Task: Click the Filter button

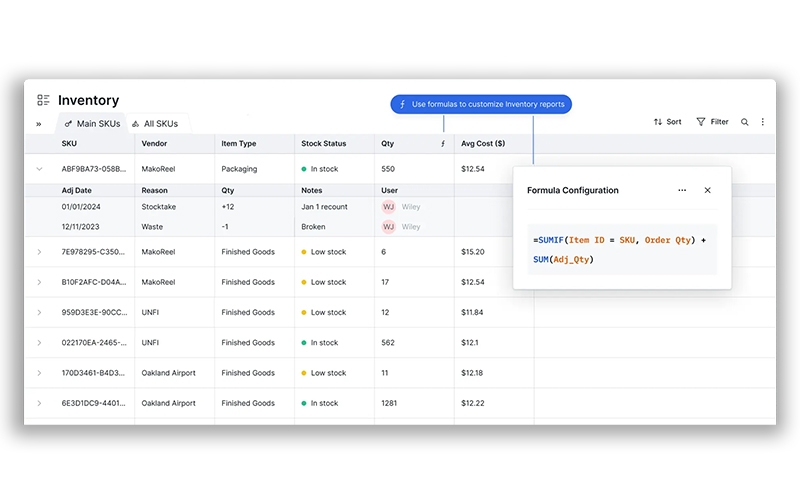Action: 712,122
